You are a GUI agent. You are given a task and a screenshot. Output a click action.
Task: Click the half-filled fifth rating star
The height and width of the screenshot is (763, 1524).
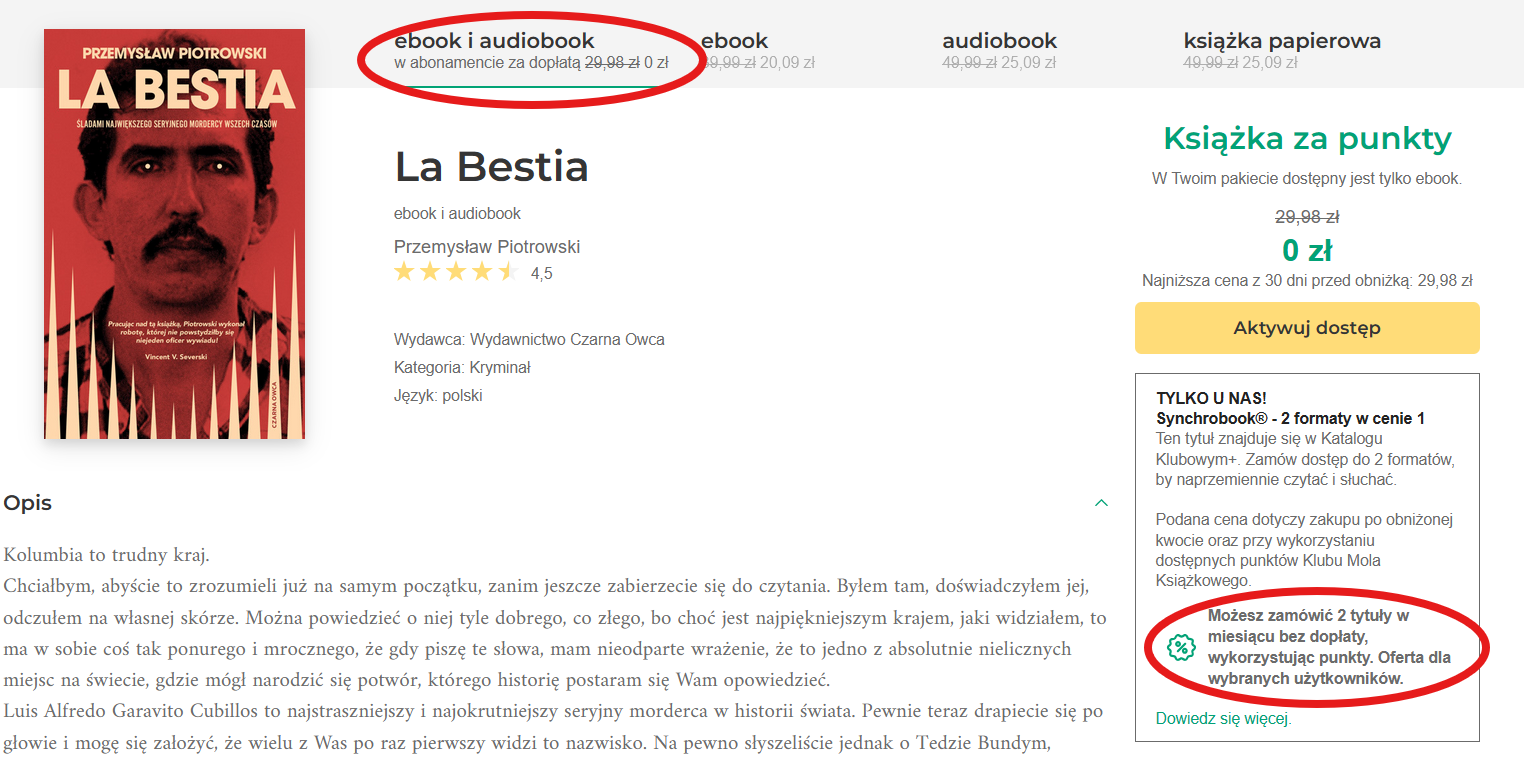(x=507, y=272)
